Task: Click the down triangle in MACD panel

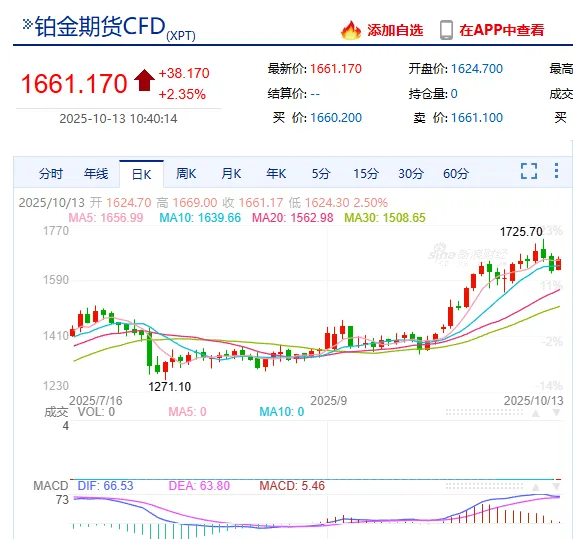Action: click(556, 487)
